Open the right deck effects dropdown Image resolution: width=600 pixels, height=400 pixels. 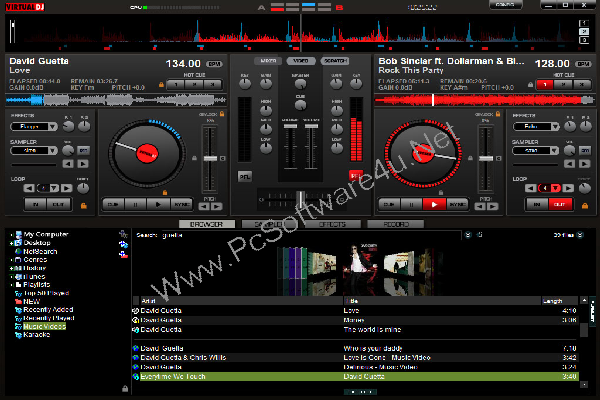click(555, 126)
